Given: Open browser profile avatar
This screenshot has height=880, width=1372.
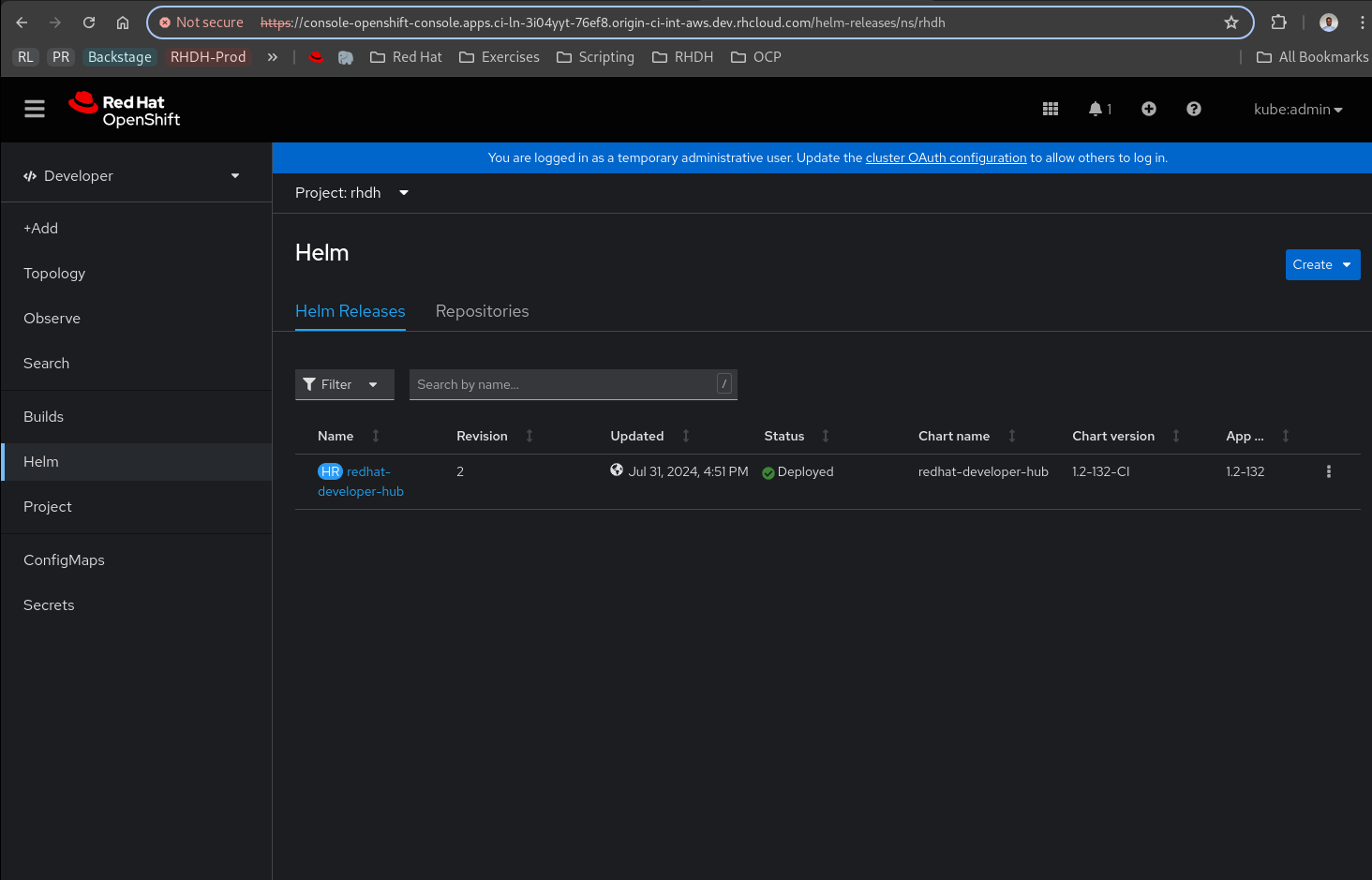Looking at the screenshot, I should click(x=1329, y=22).
